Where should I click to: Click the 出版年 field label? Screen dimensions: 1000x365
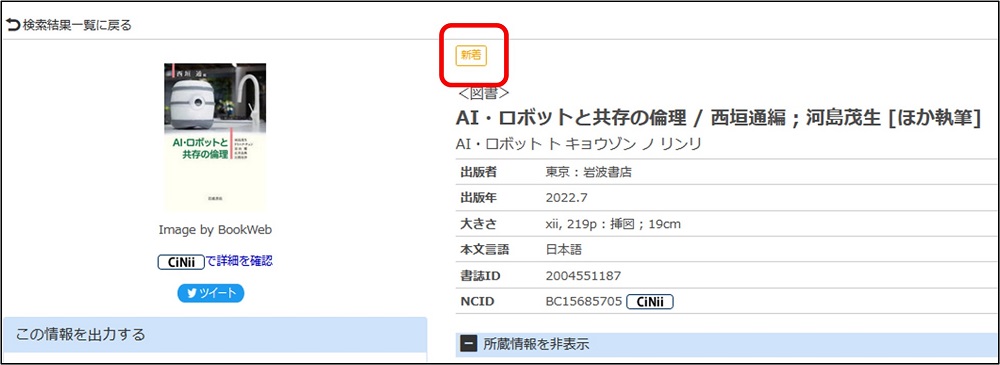point(478,198)
